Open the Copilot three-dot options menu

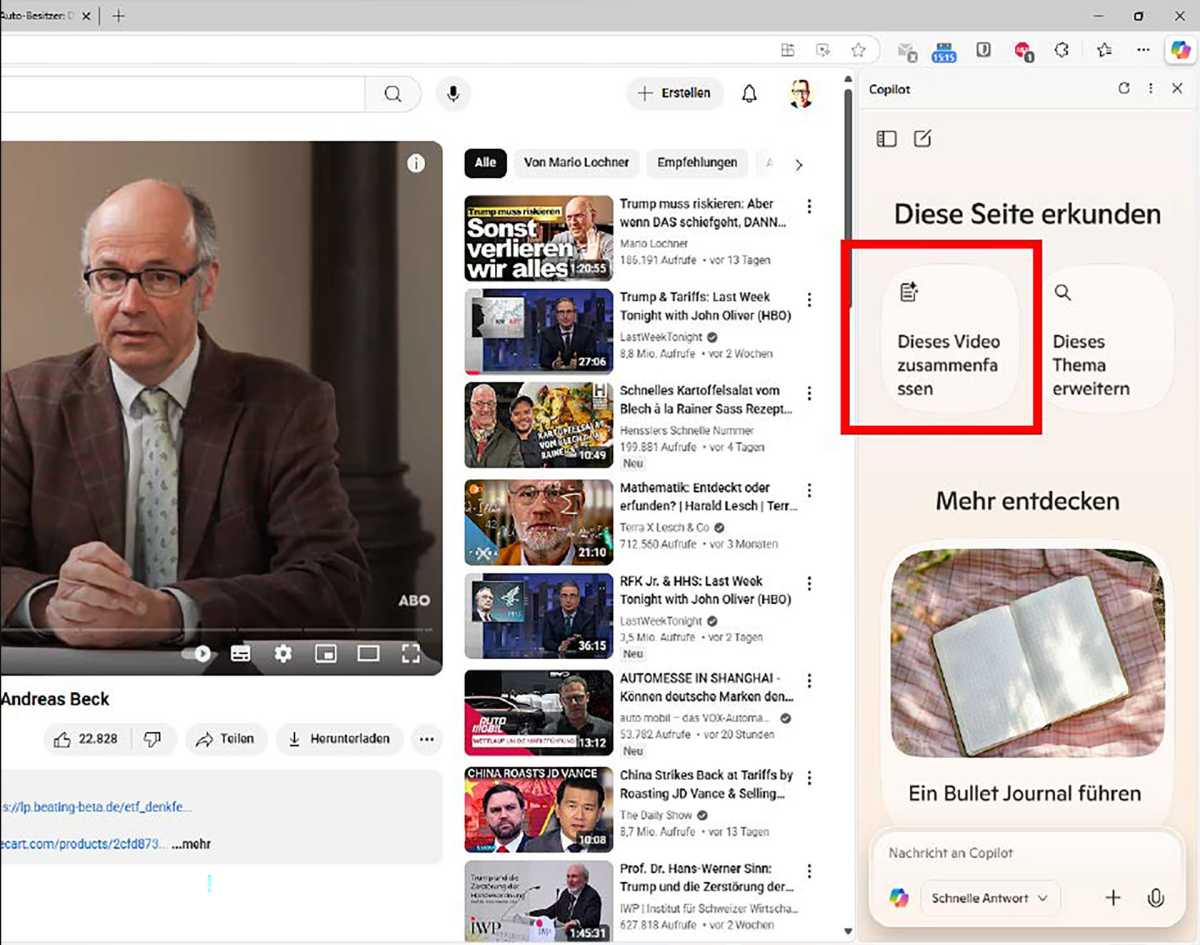1152,88
